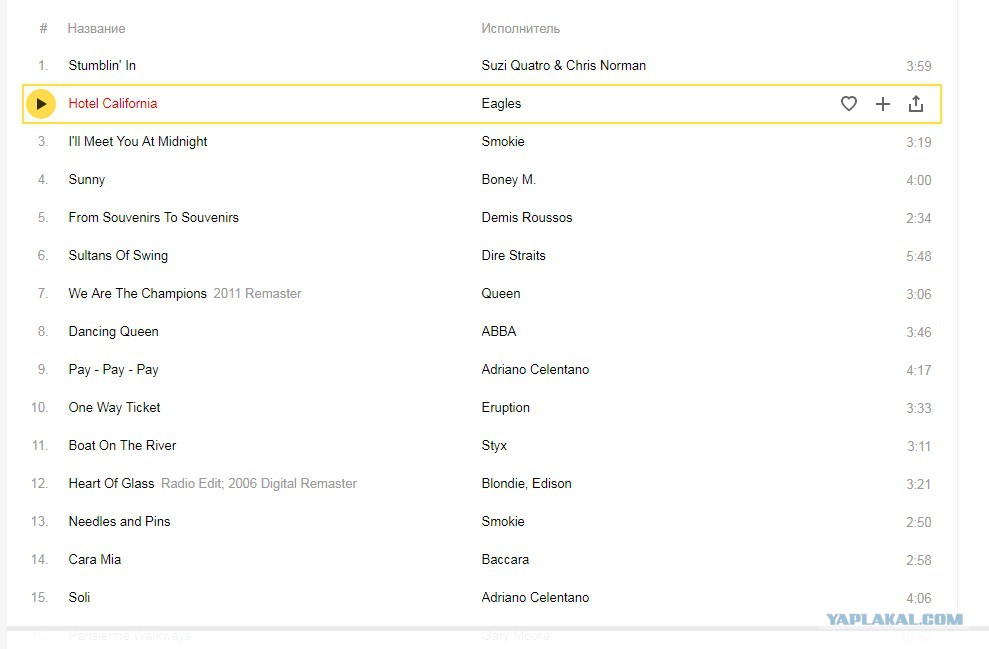Open artist Smokie on Needles and Pins row

point(503,522)
